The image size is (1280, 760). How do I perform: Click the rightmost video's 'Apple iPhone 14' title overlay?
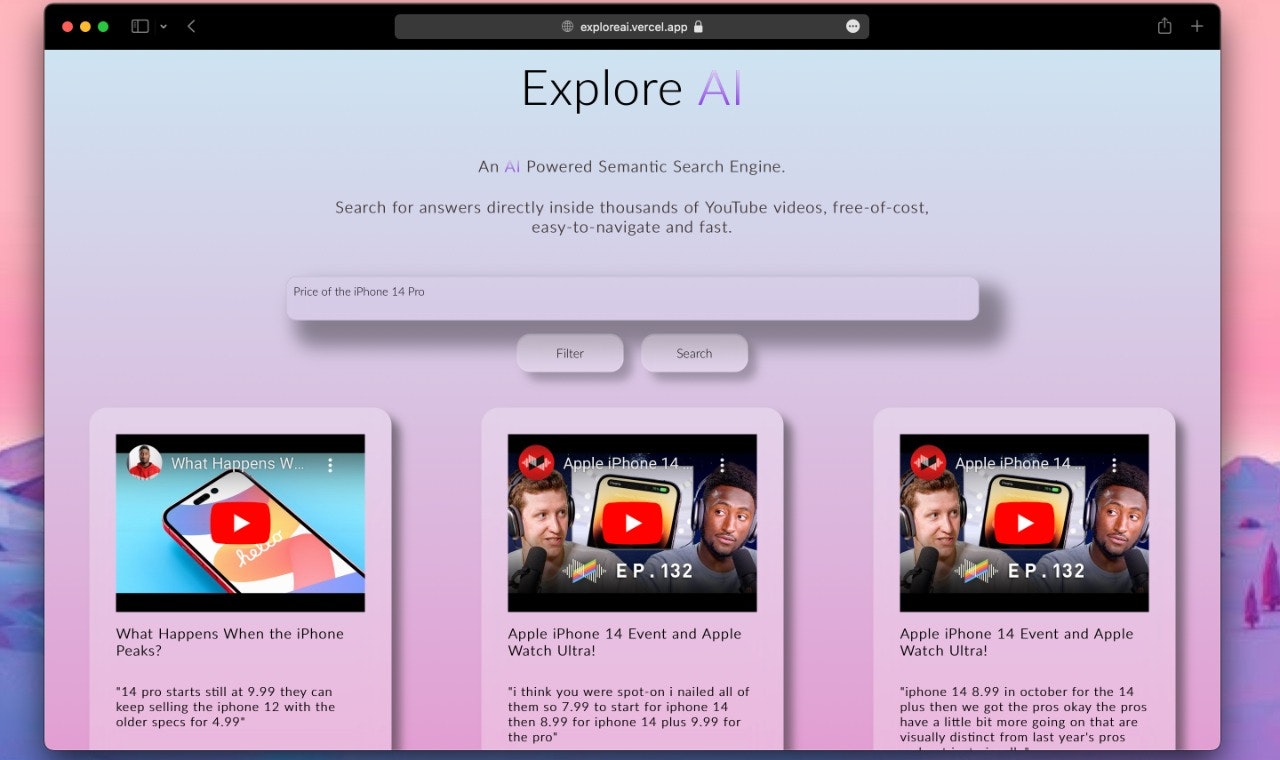pos(1013,463)
